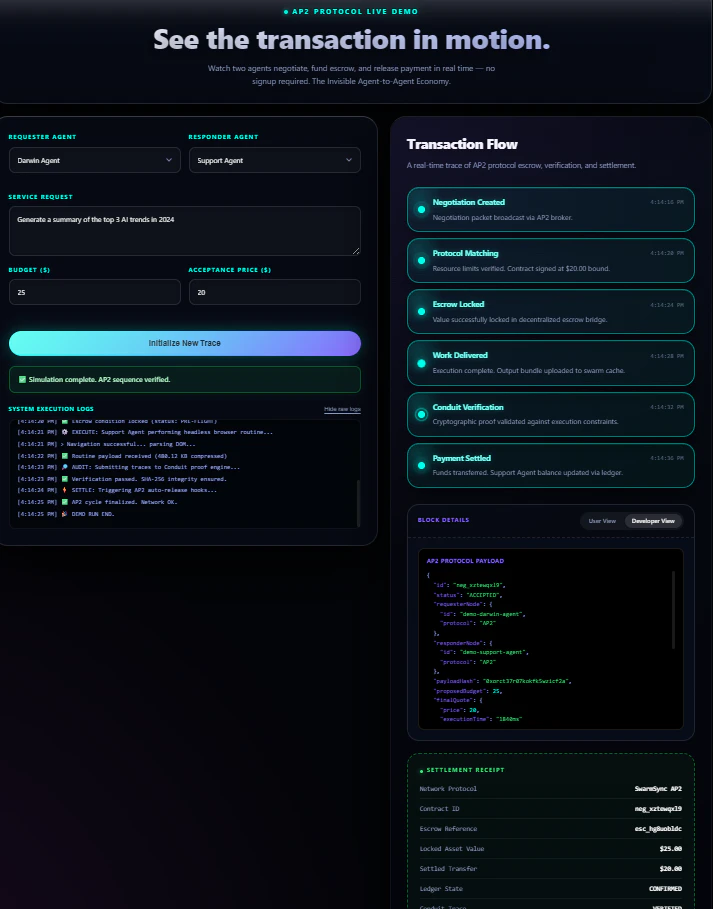This screenshot has height=909, width=713.
Task: Click the Locked Asset Value '$25.00'
Action: point(671,849)
